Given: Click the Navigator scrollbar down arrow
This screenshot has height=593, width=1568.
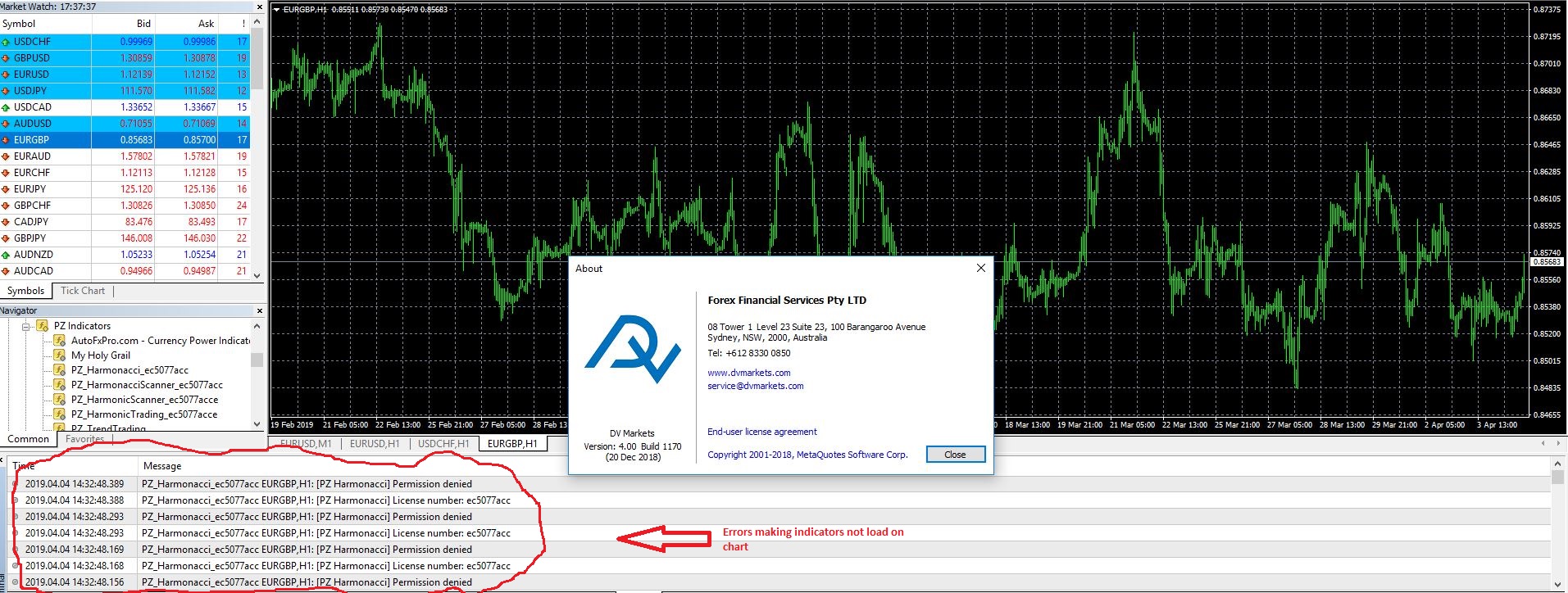Looking at the screenshot, I should tap(257, 424).
